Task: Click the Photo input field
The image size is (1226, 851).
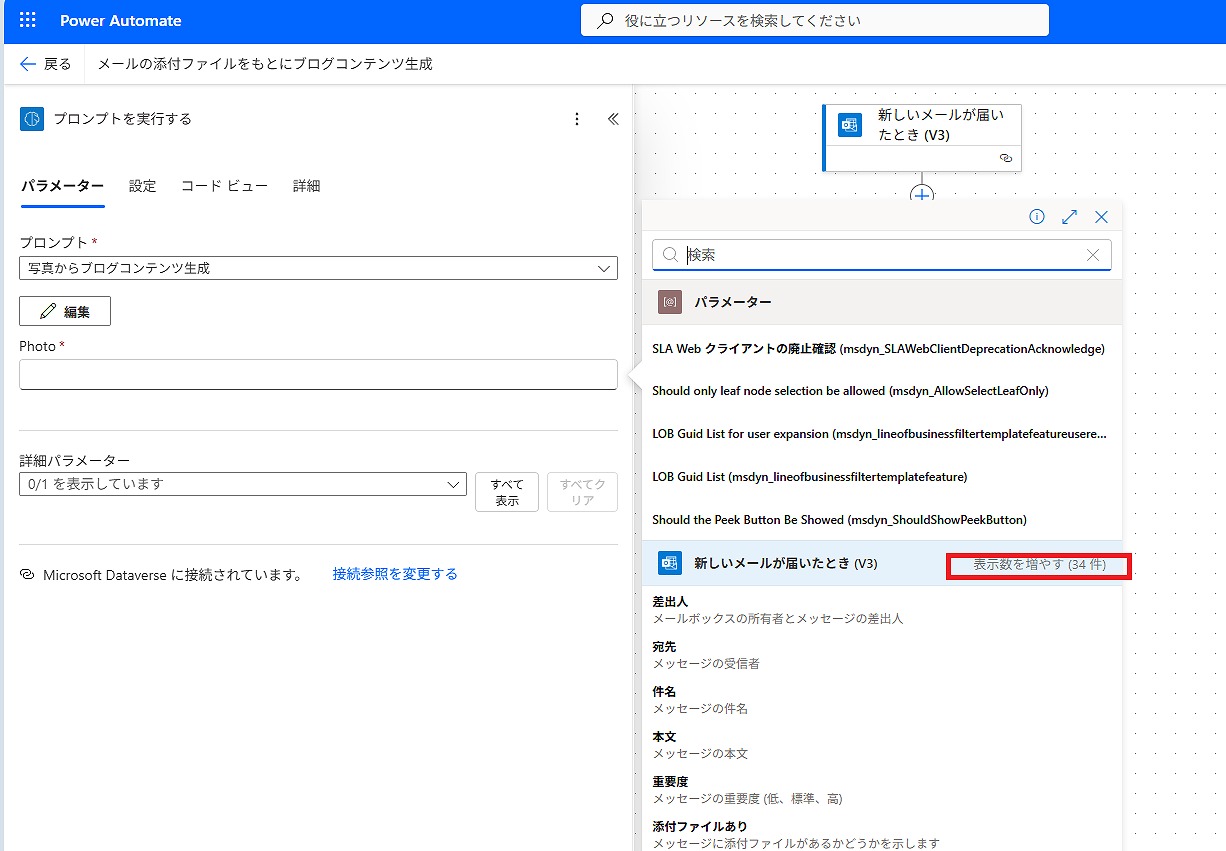Action: (x=318, y=374)
